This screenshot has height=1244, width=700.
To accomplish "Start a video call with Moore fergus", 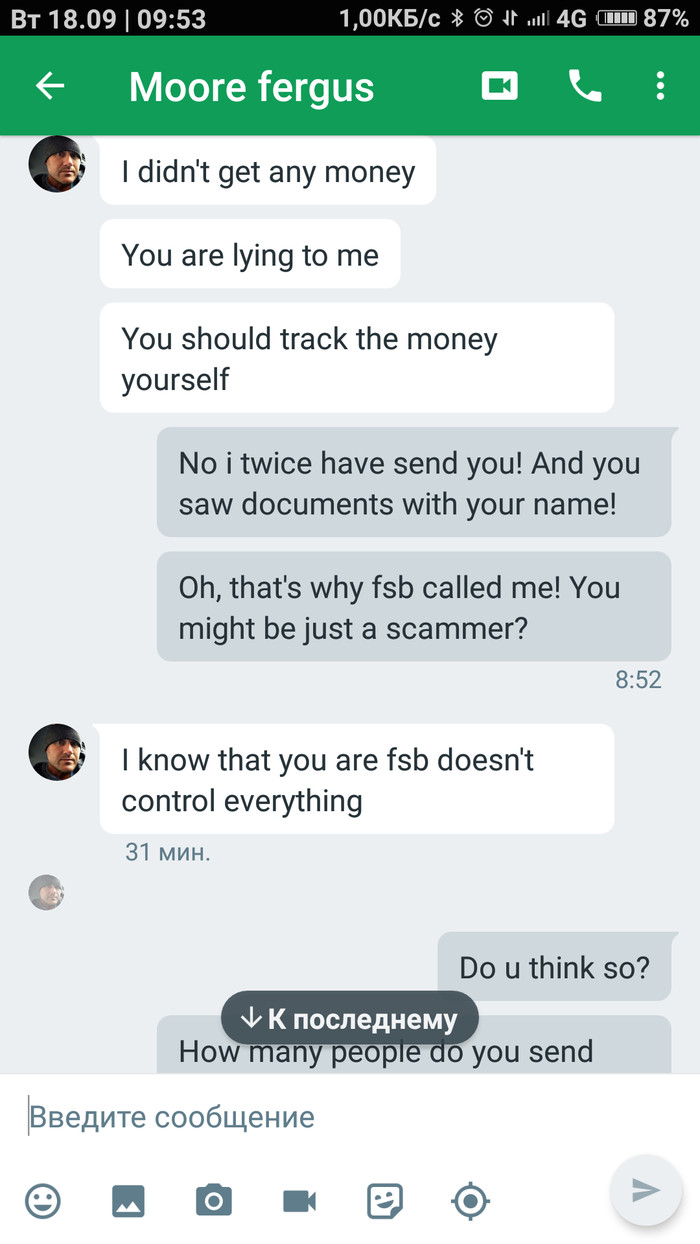I will [x=499, y=87].
